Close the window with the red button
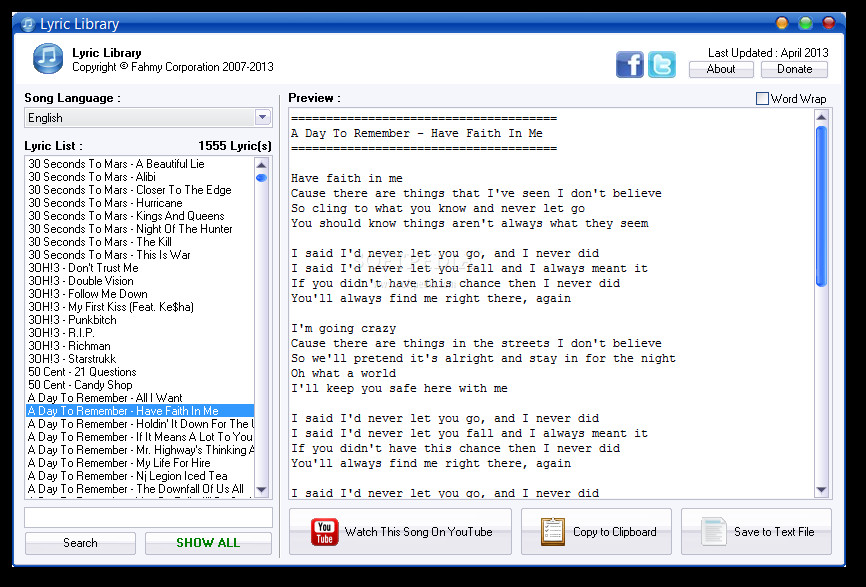The width and height of the screenshot is (866, 587). (829, 23)
